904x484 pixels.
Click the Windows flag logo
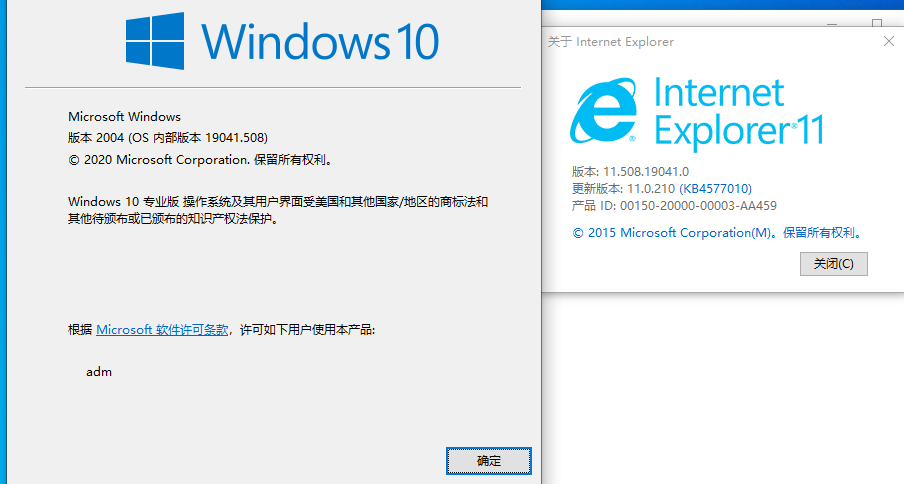155,41
